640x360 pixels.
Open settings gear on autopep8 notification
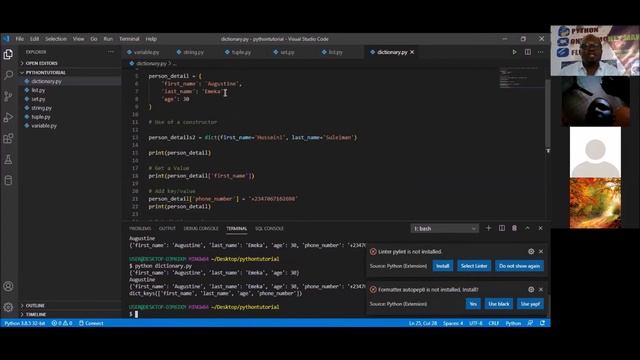pos(531,289)
